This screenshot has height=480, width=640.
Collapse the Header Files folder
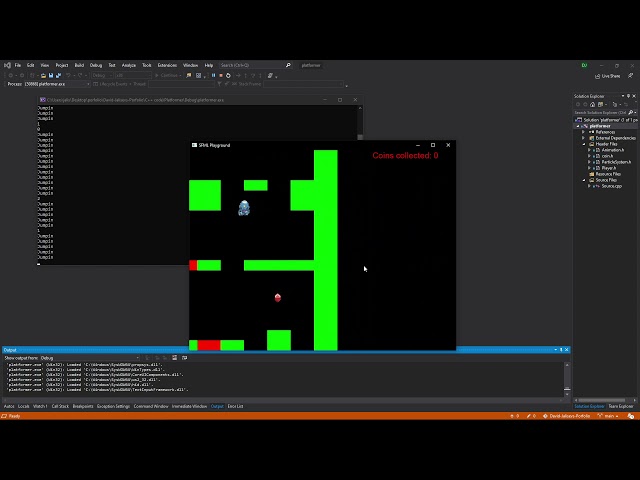(584, 144)
